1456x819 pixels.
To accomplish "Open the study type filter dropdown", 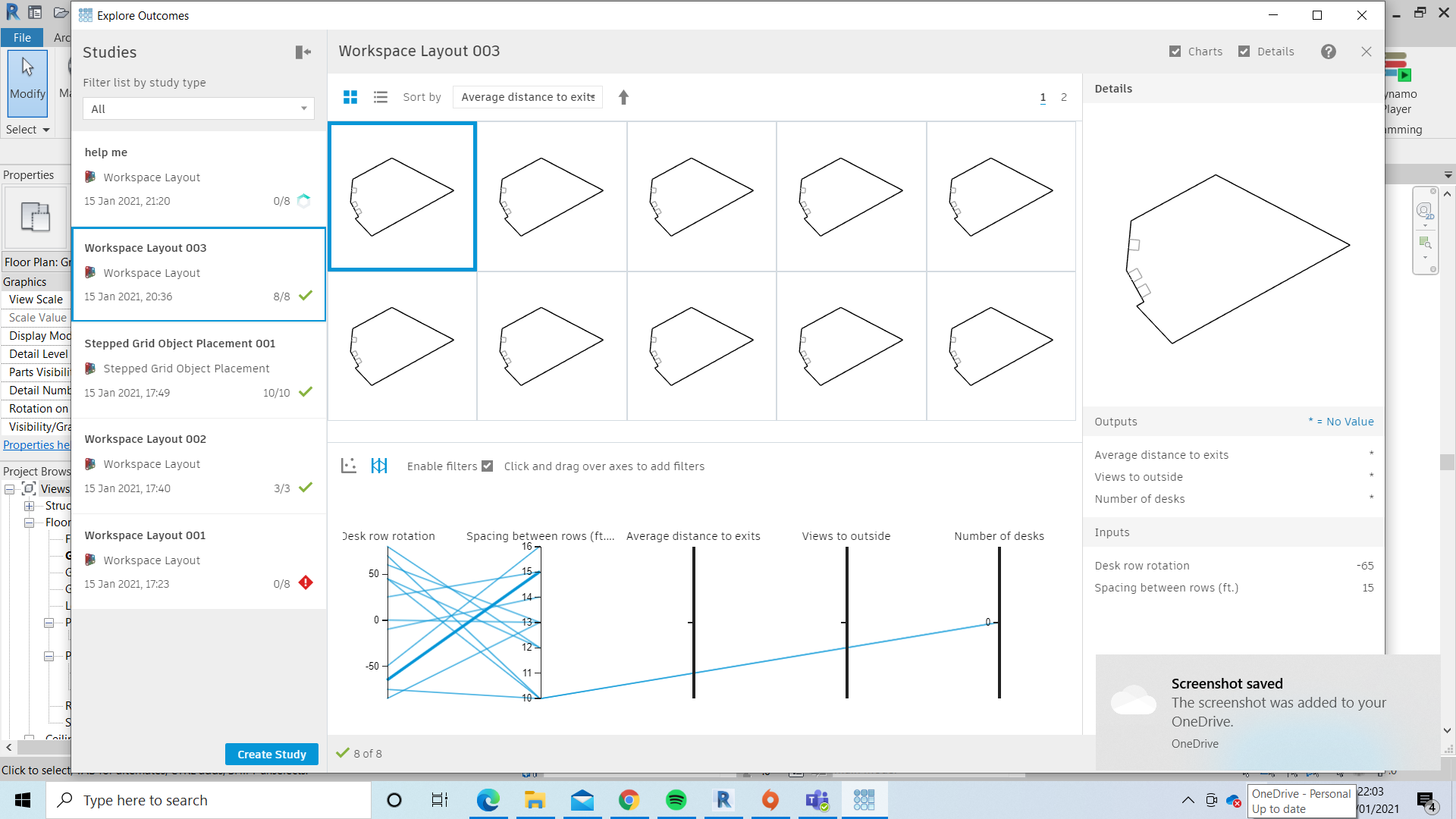I will point(197,108).
